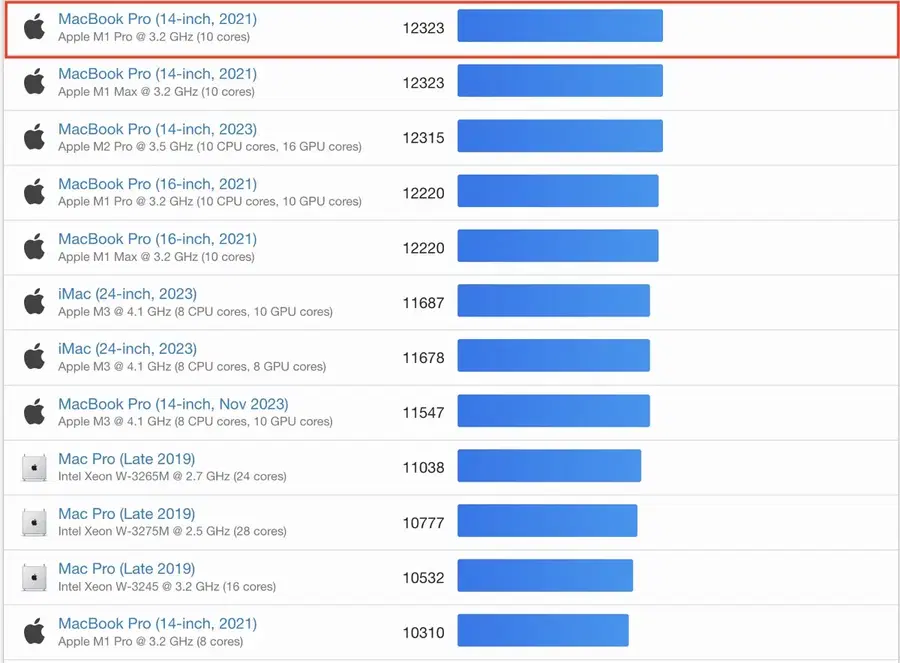Open the MacBook Pro (14-inch, Nov 2023) link
The height and width of the screenshot is (663, 900).
[173, 404]
